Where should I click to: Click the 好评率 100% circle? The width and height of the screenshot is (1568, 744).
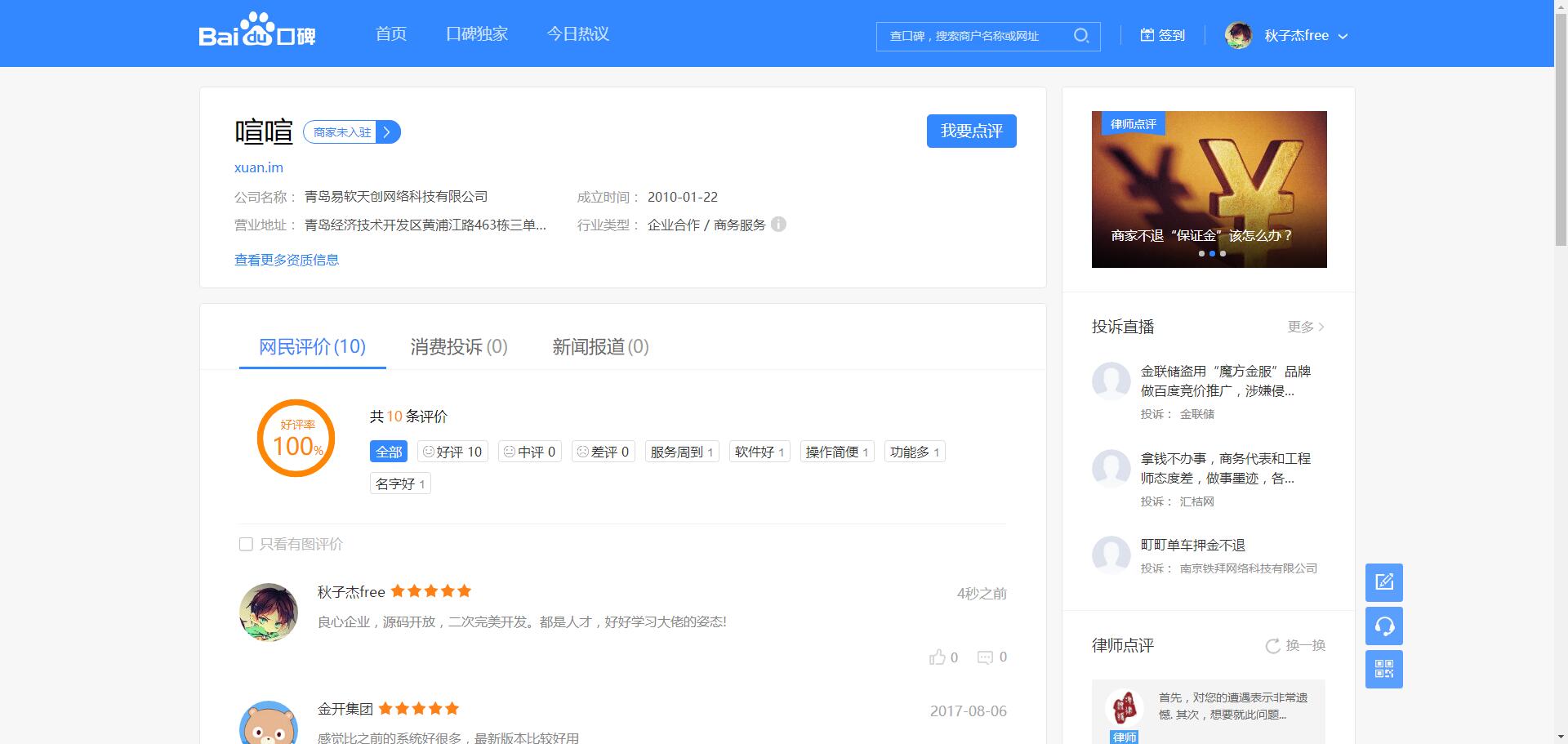pyautogui.click(x=296, y=438)
